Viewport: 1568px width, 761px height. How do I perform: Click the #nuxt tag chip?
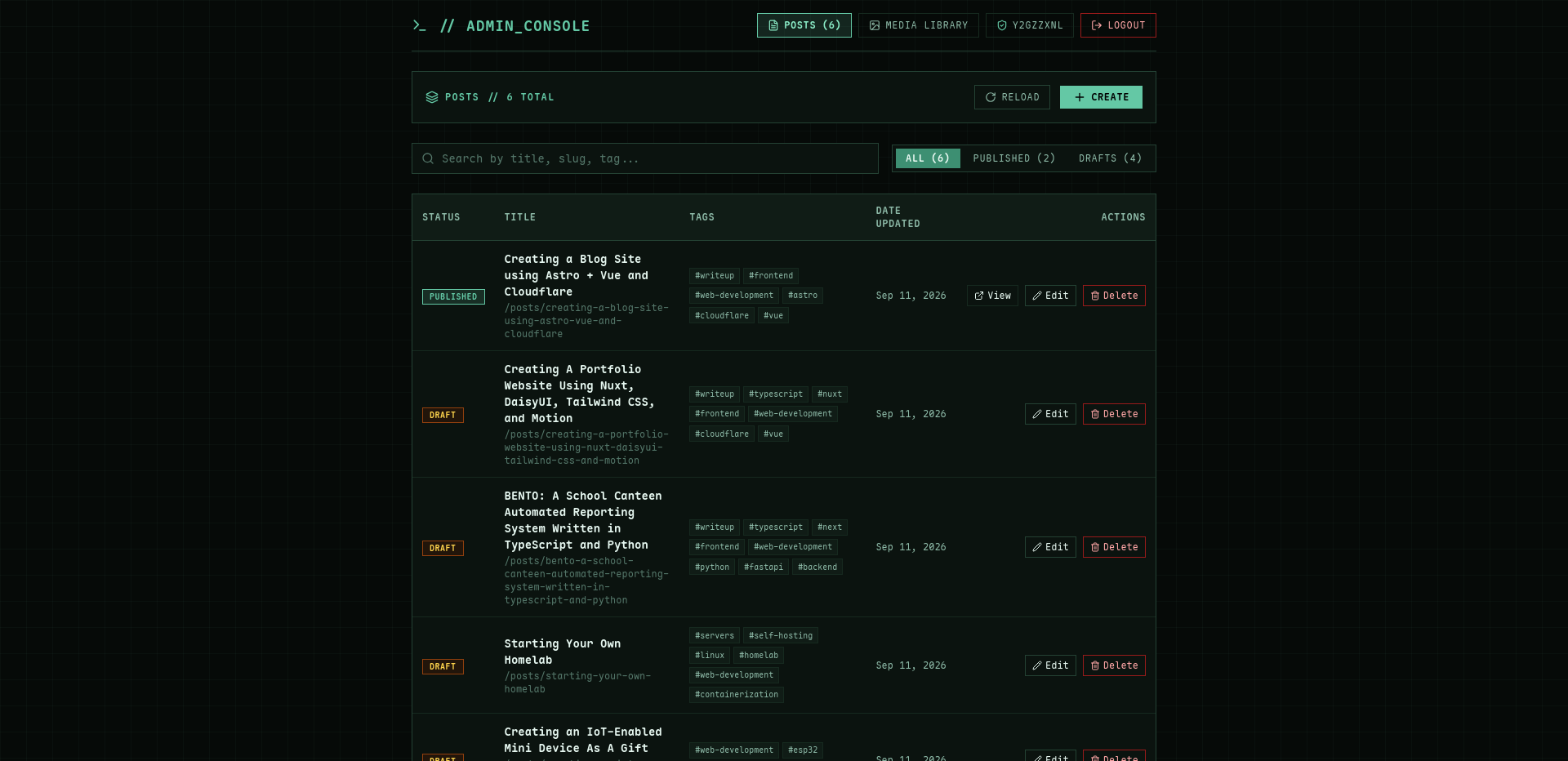click(830, 394)
